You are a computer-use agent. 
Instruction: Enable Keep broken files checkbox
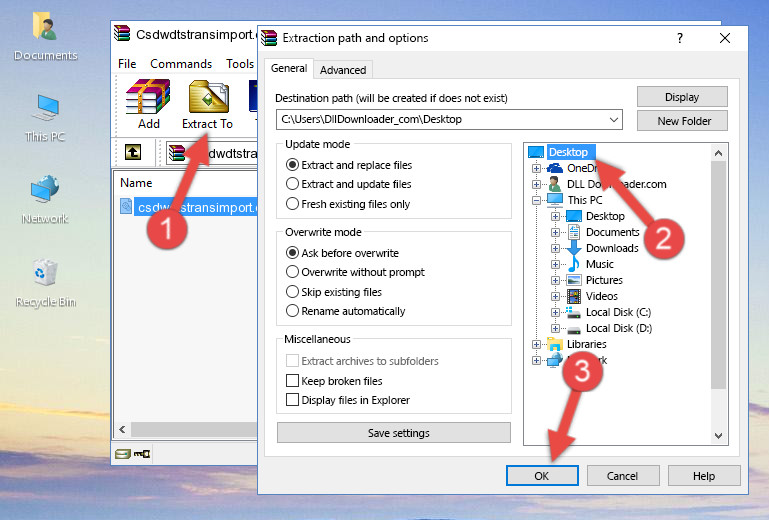(292, 381)
